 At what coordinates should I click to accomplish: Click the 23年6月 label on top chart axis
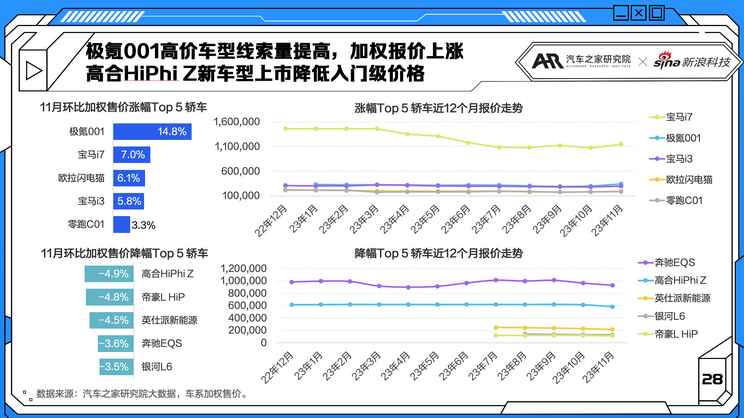(x=454, y=221)
